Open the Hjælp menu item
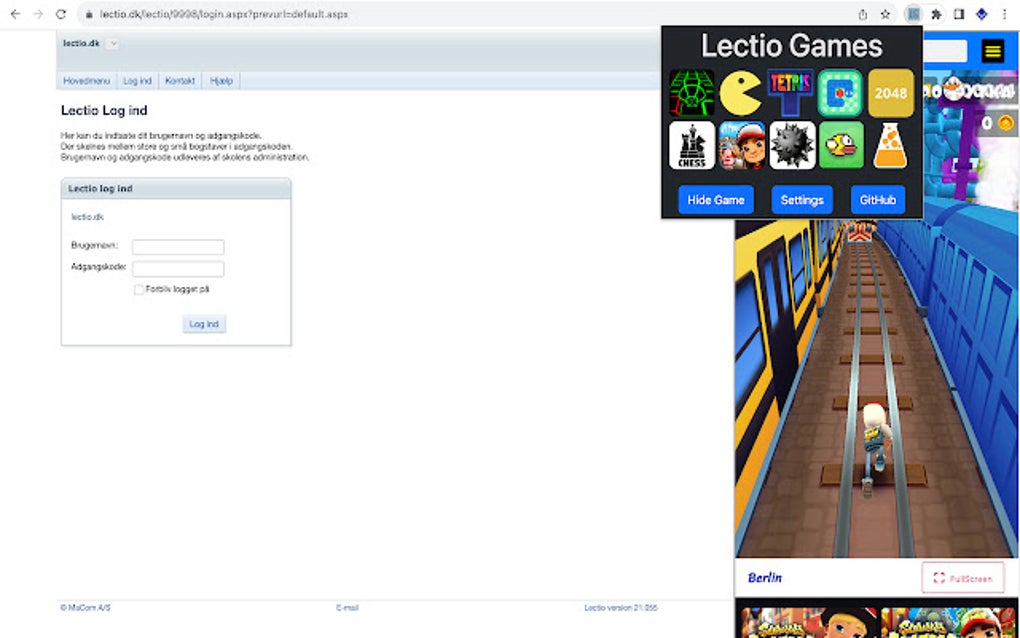The width and height of the screenshot is (1020, 638). coord(220,80)
